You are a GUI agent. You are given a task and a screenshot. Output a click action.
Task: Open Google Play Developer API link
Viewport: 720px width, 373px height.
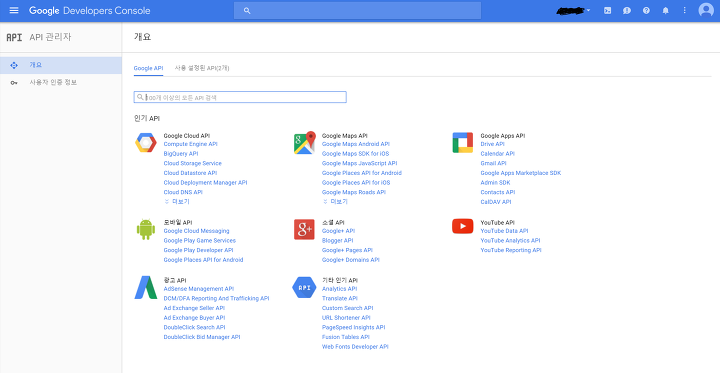click(198, 250)
